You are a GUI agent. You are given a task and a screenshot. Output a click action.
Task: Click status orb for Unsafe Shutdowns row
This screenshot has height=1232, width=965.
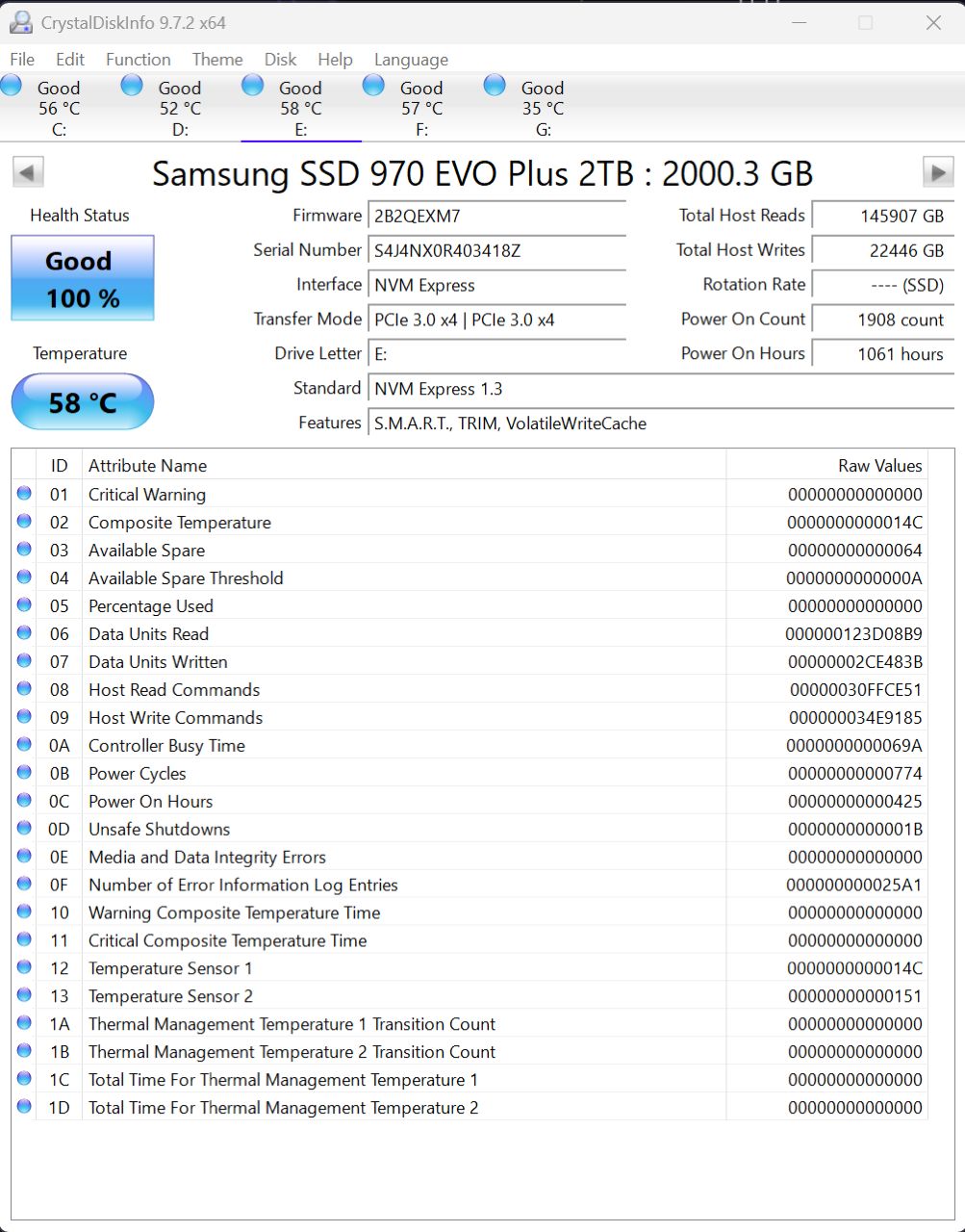[x=24, y=829]
